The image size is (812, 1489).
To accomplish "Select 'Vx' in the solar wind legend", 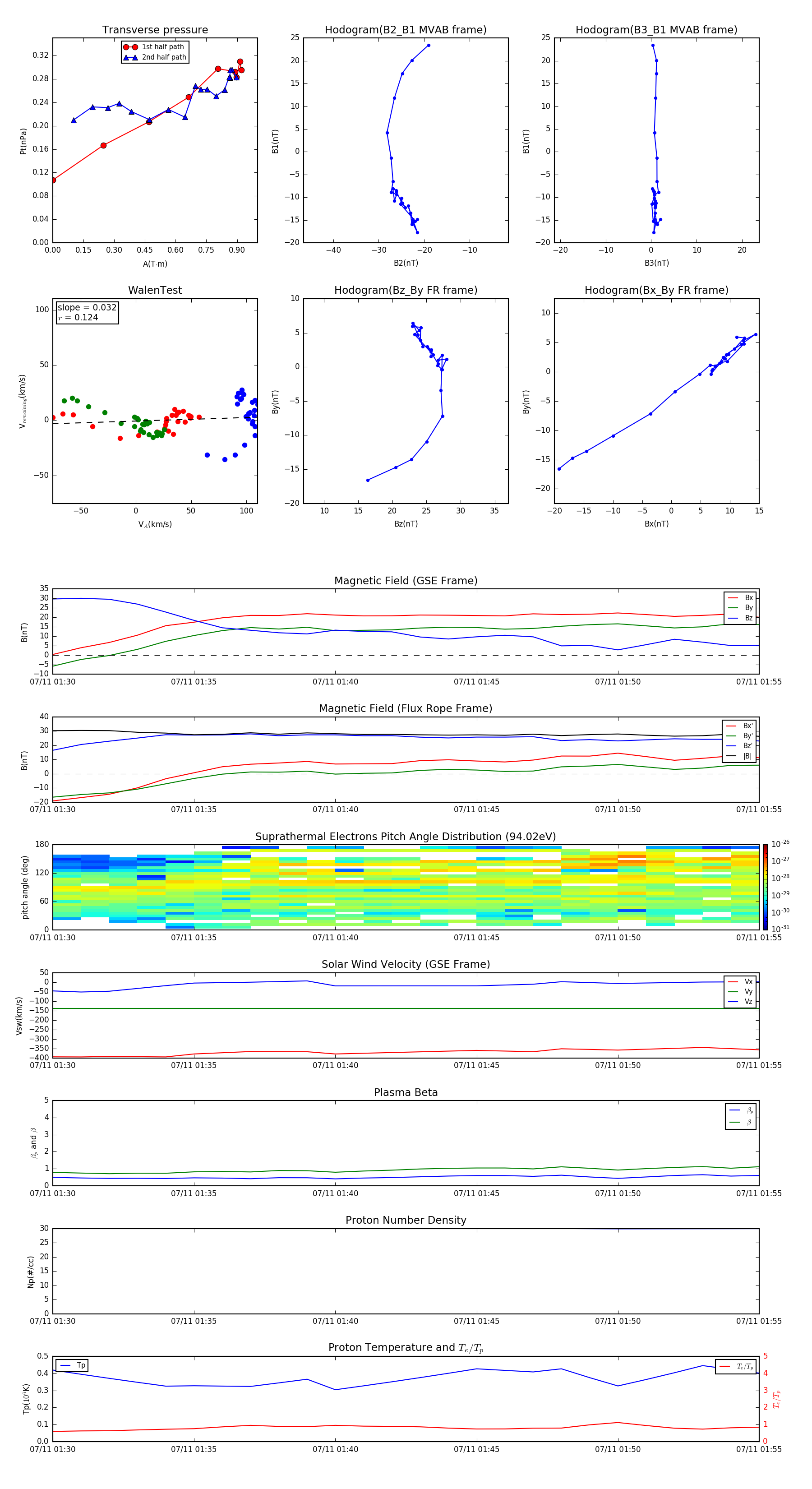I will coord(741,982).
